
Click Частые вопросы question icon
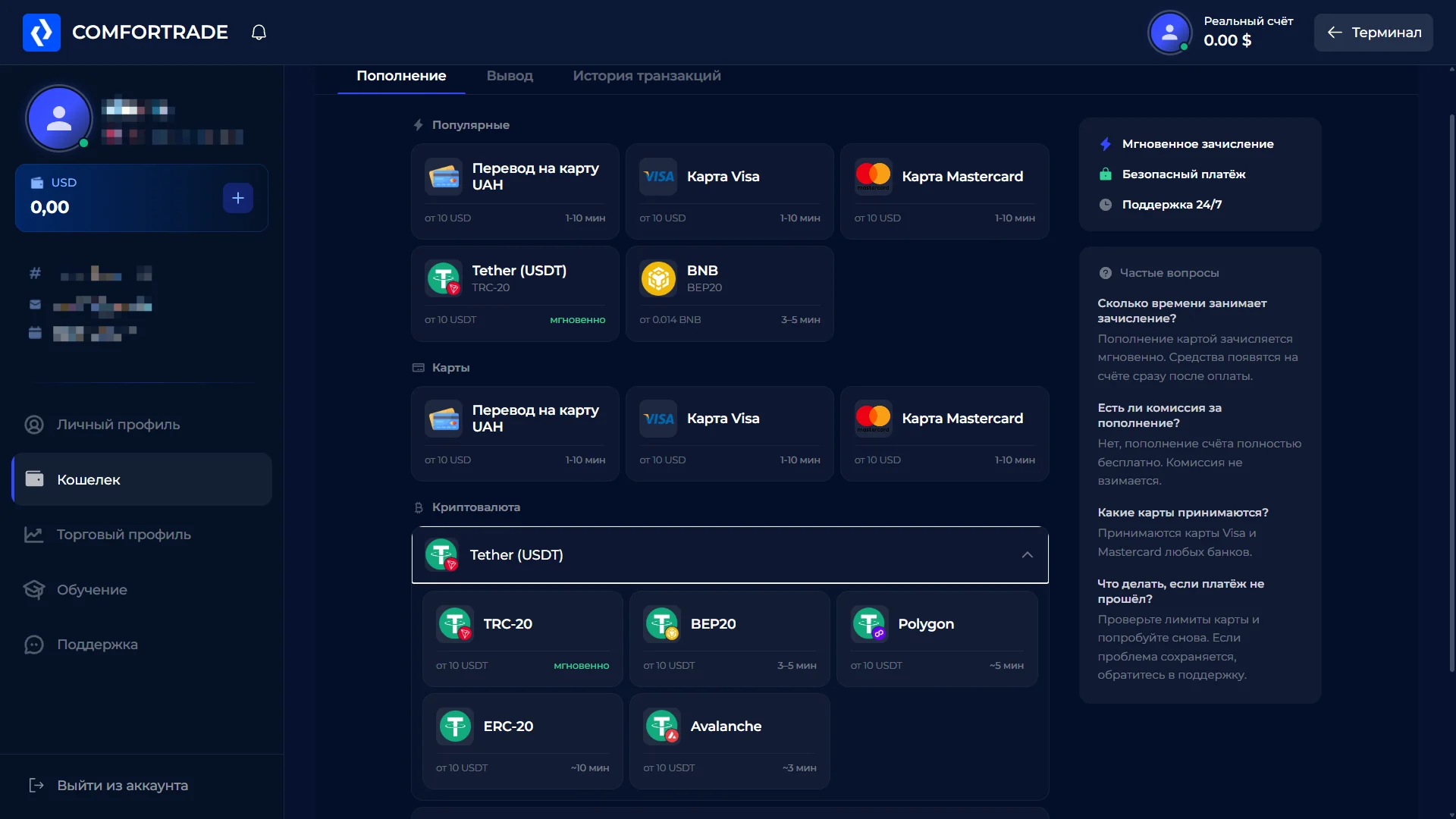[x=1106, y=273]
